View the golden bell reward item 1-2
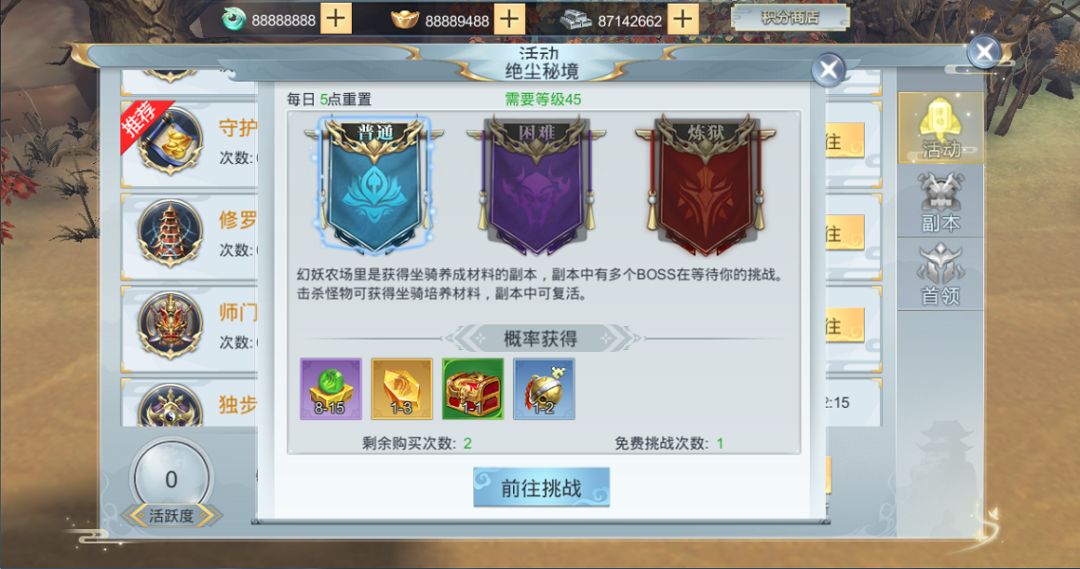This screenshot has width=1080, height=569. [x=544, y=389]
